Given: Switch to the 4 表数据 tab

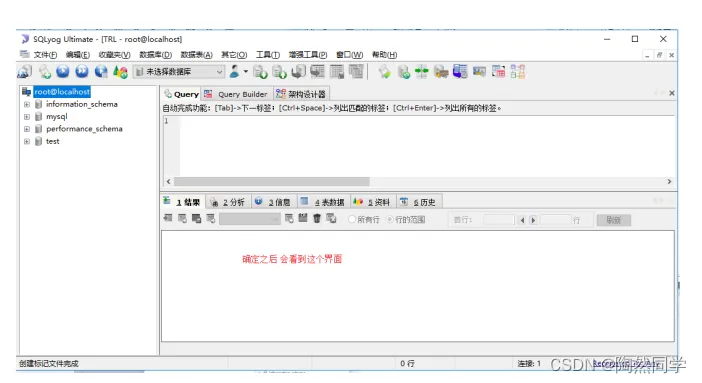Looking at the screenshot, I should pos(323,202).
